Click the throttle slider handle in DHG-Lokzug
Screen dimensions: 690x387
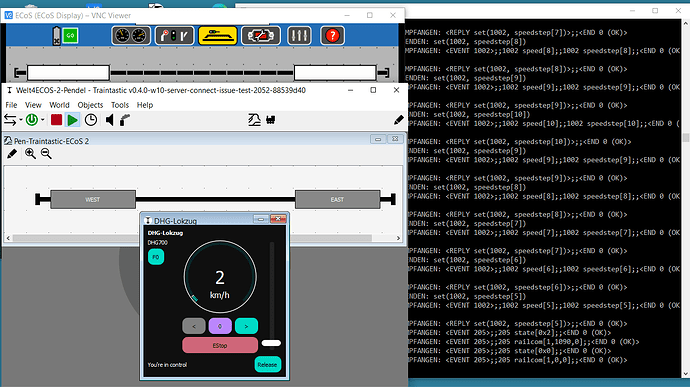point(271,343)
